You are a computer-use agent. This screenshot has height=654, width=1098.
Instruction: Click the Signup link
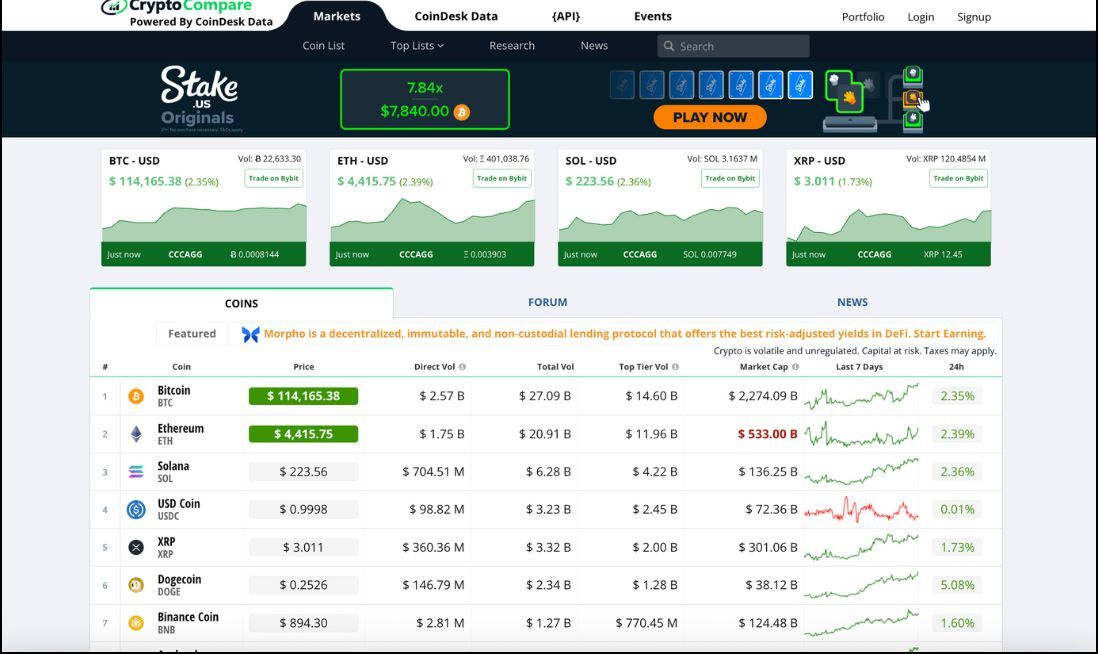974,17
